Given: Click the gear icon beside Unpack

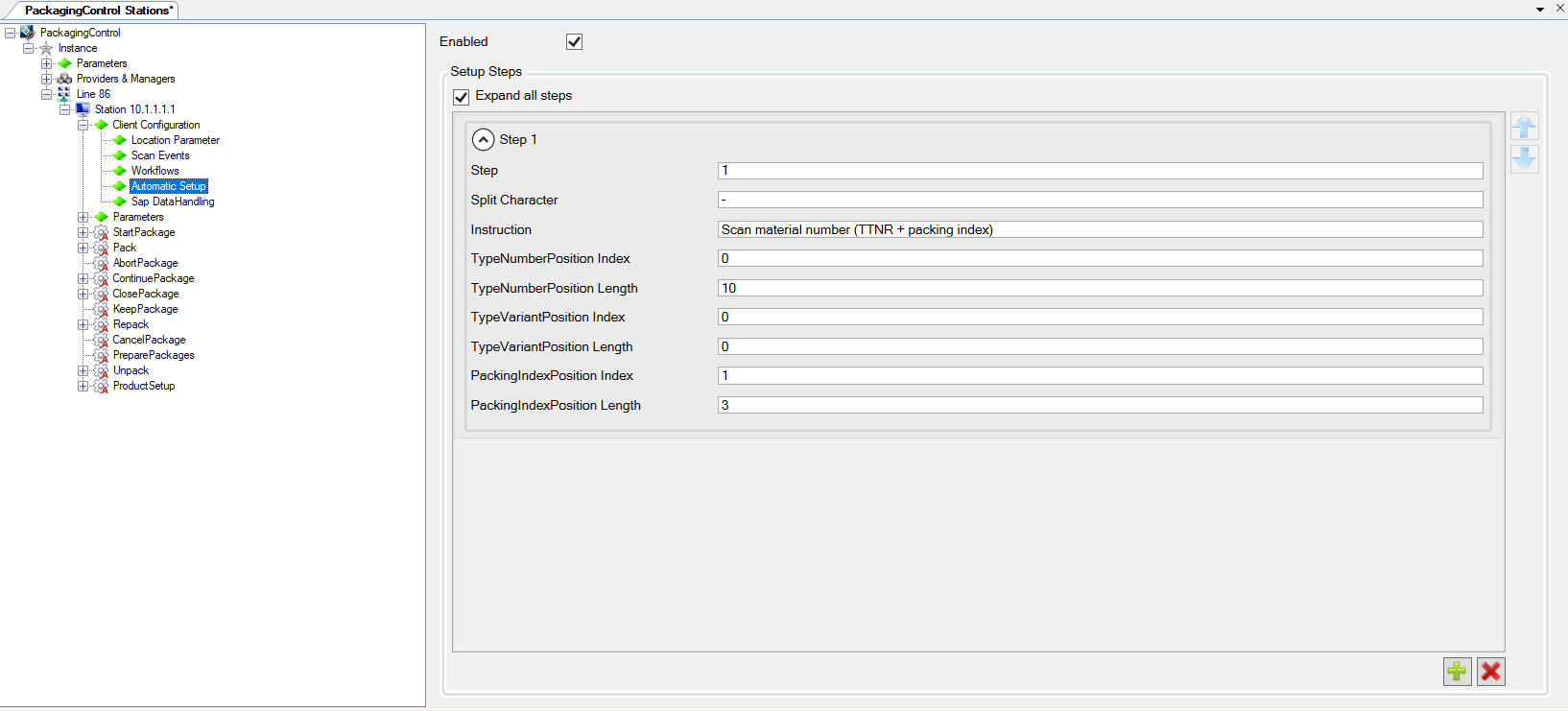Looking at the screenshot, I should [x=101, y=370].
